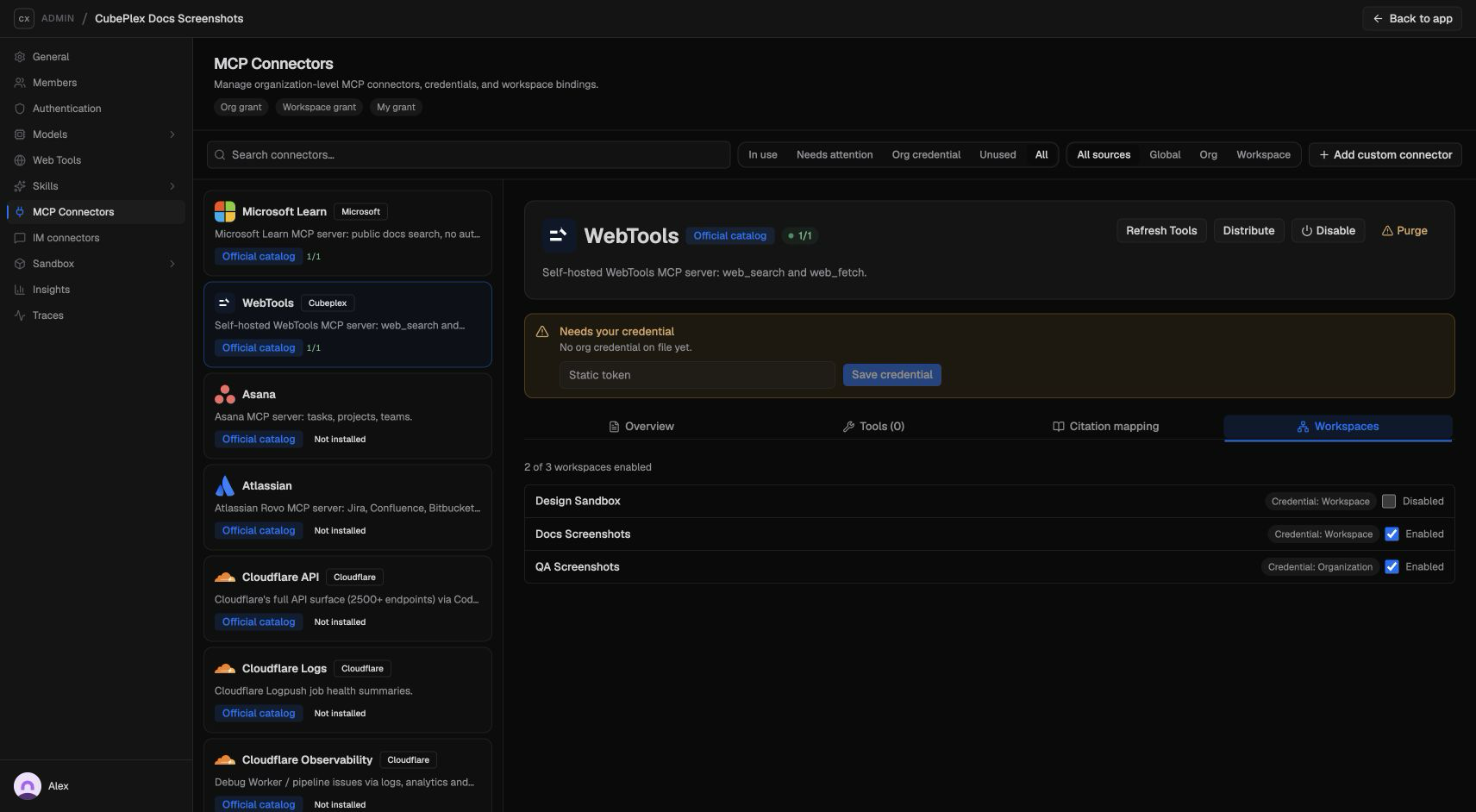Click the warning triangle in credential banner
The image size is (1476, 812).
pyautogui.click(x=542, y=332)
